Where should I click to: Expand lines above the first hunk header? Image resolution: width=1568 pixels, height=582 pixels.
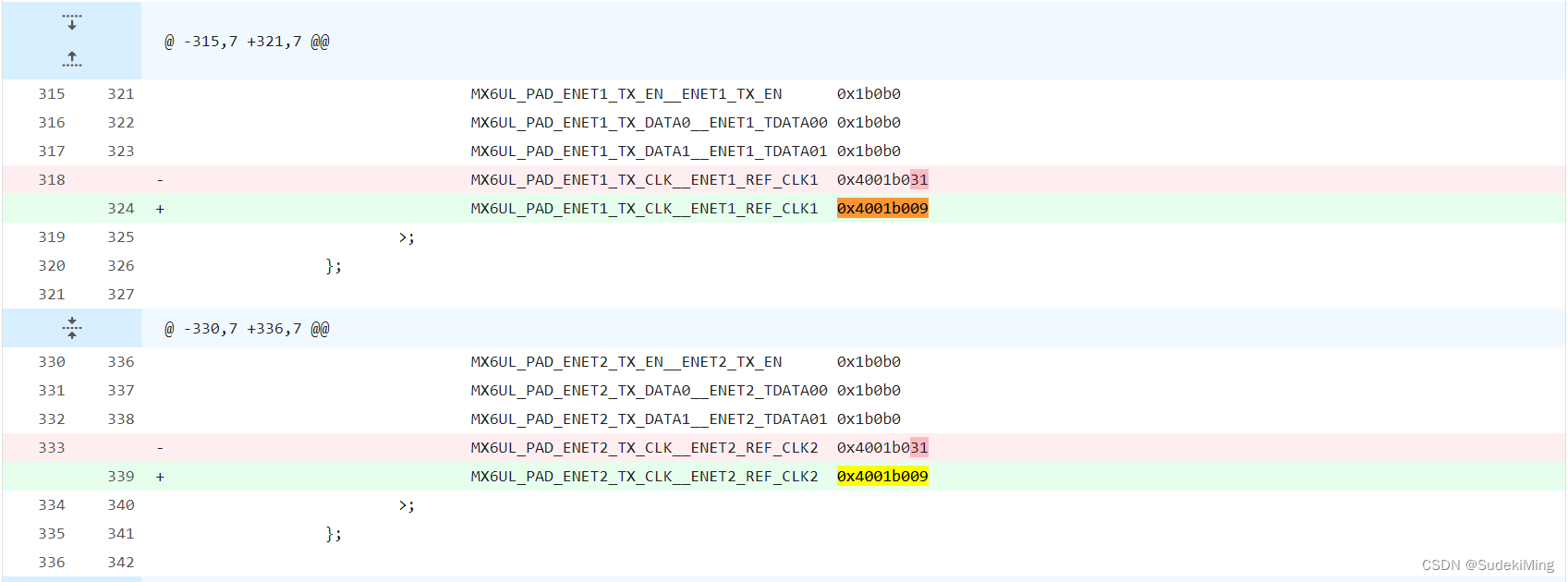[72, 22]
